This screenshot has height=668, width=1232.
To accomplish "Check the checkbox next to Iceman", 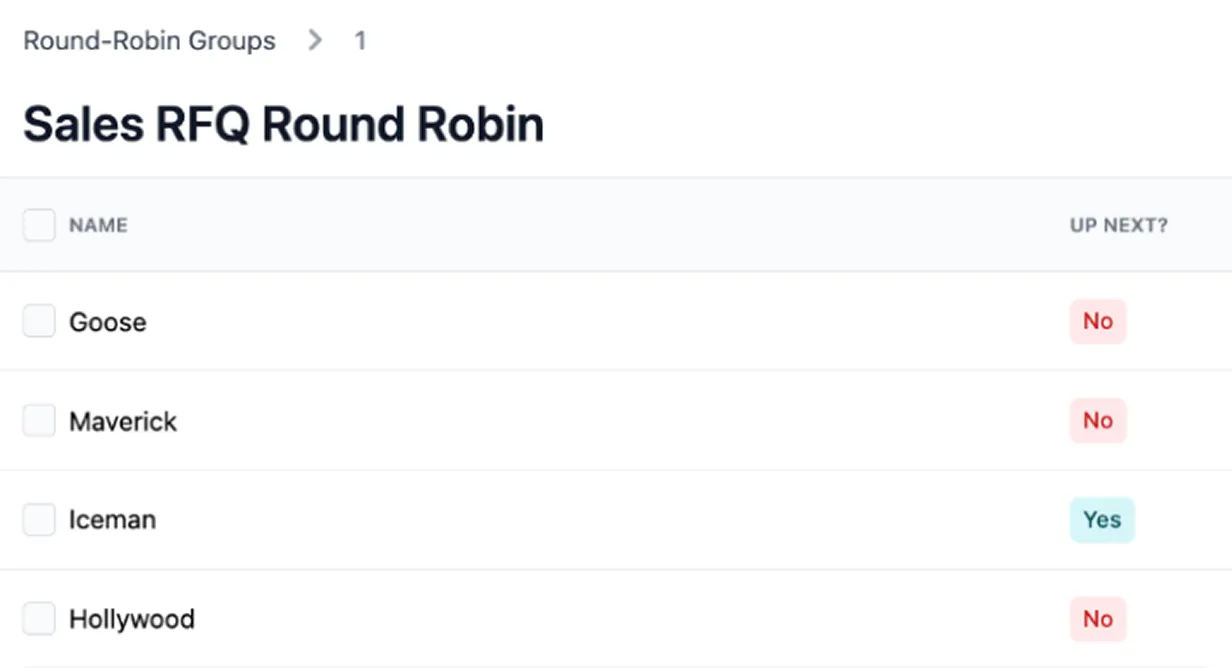I will click(39, 519).
